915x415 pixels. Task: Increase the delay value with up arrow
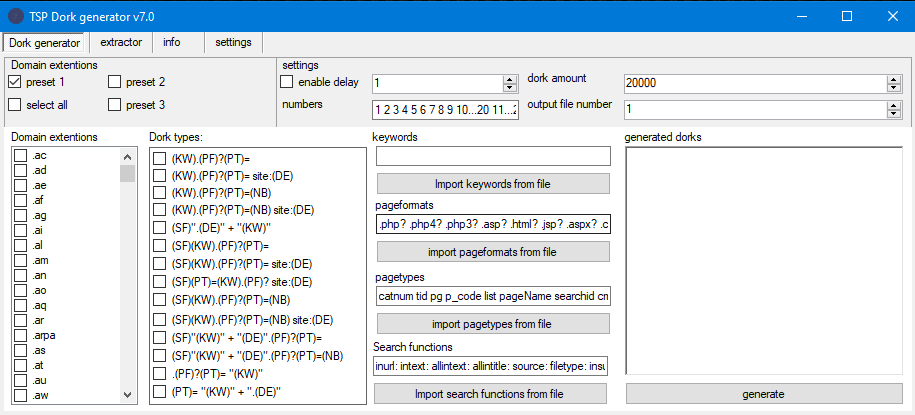[510, 80]
